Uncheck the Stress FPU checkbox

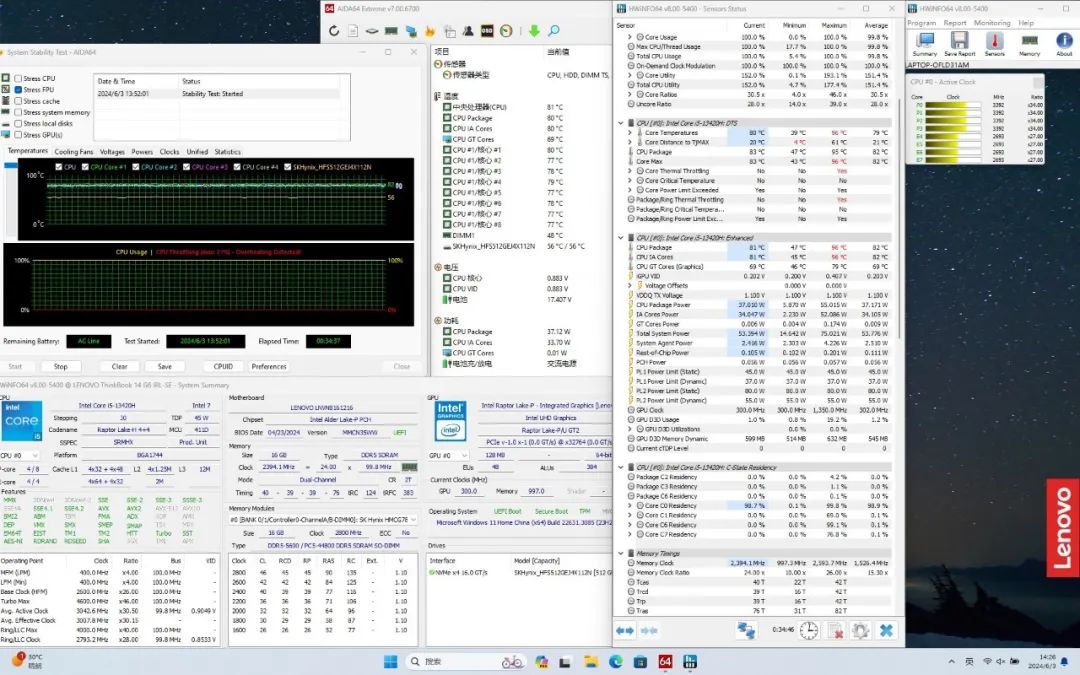click(x=18, y=90)
